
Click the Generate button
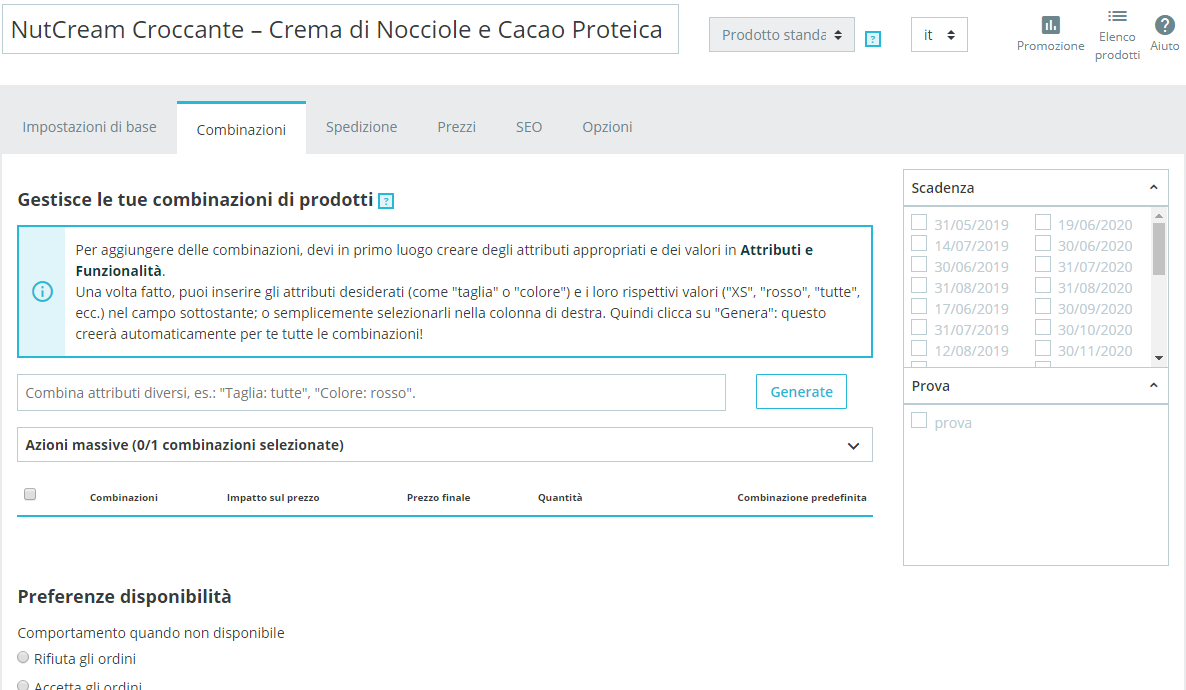[801, 392]
